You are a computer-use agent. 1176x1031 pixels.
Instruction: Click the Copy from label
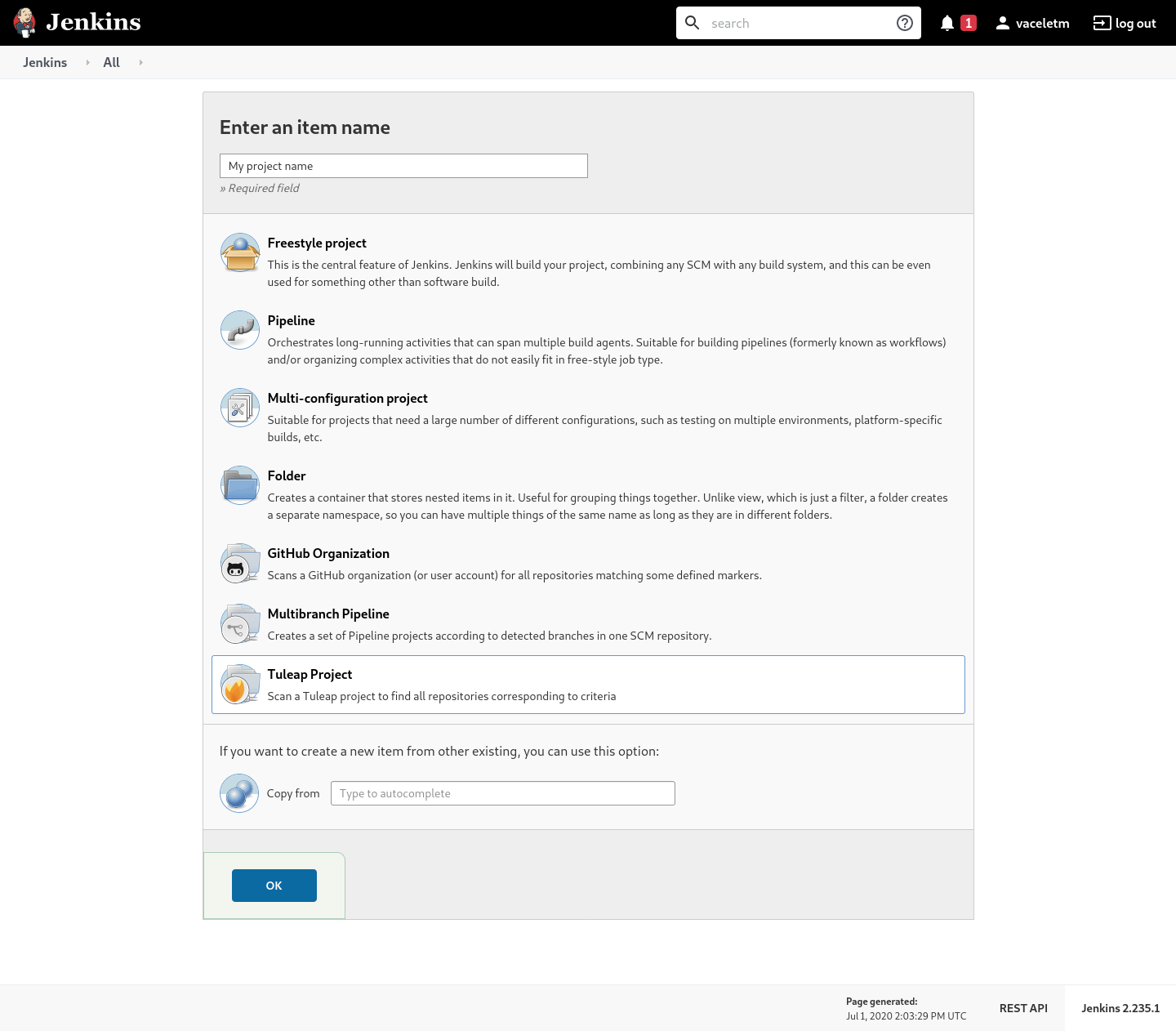coord(293,793)
